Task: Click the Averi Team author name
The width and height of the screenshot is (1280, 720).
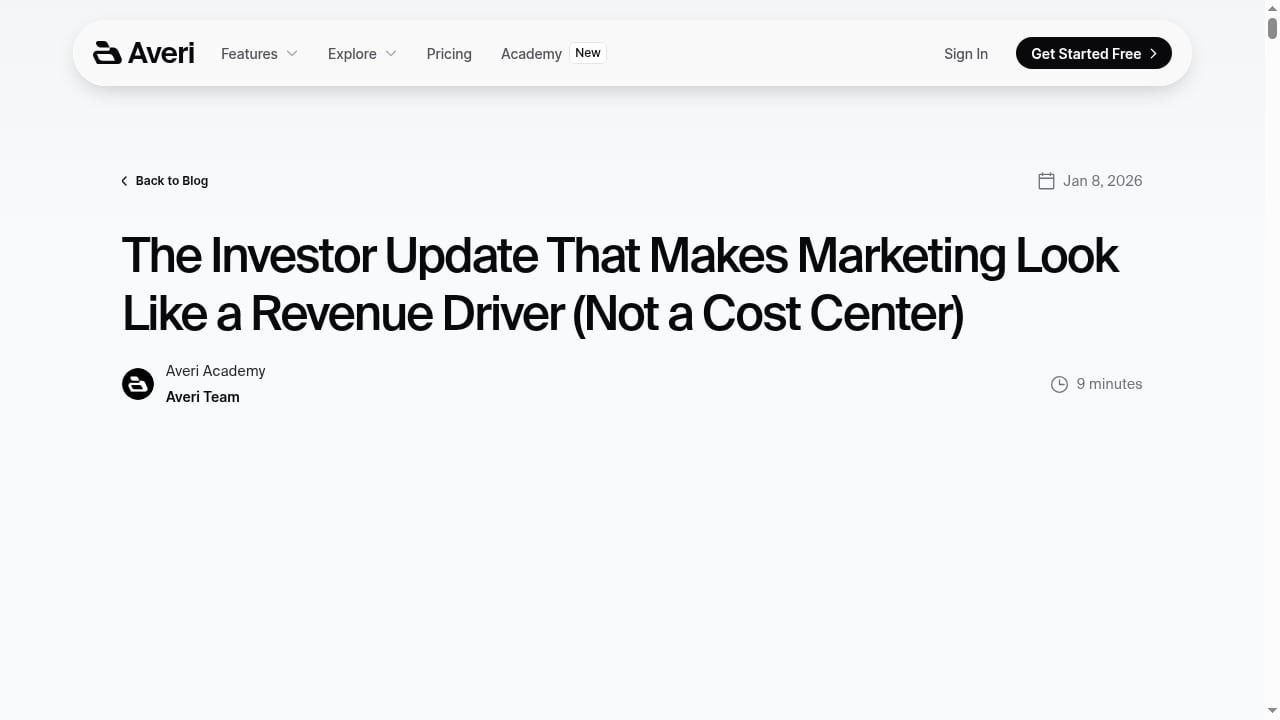Action: pyautogui.click(x=203, y=397)
